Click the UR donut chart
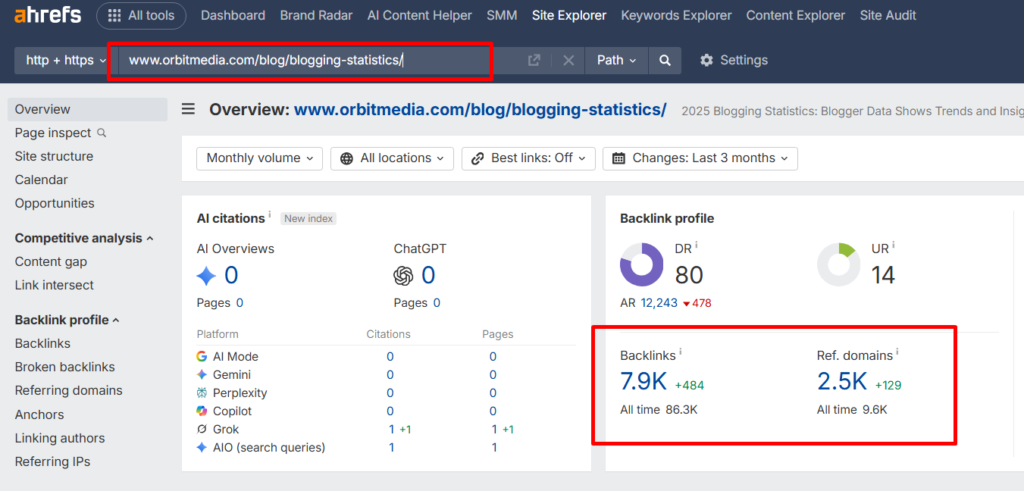The width and height of the screenshot is (1024, 491). [x=839, y=264]
